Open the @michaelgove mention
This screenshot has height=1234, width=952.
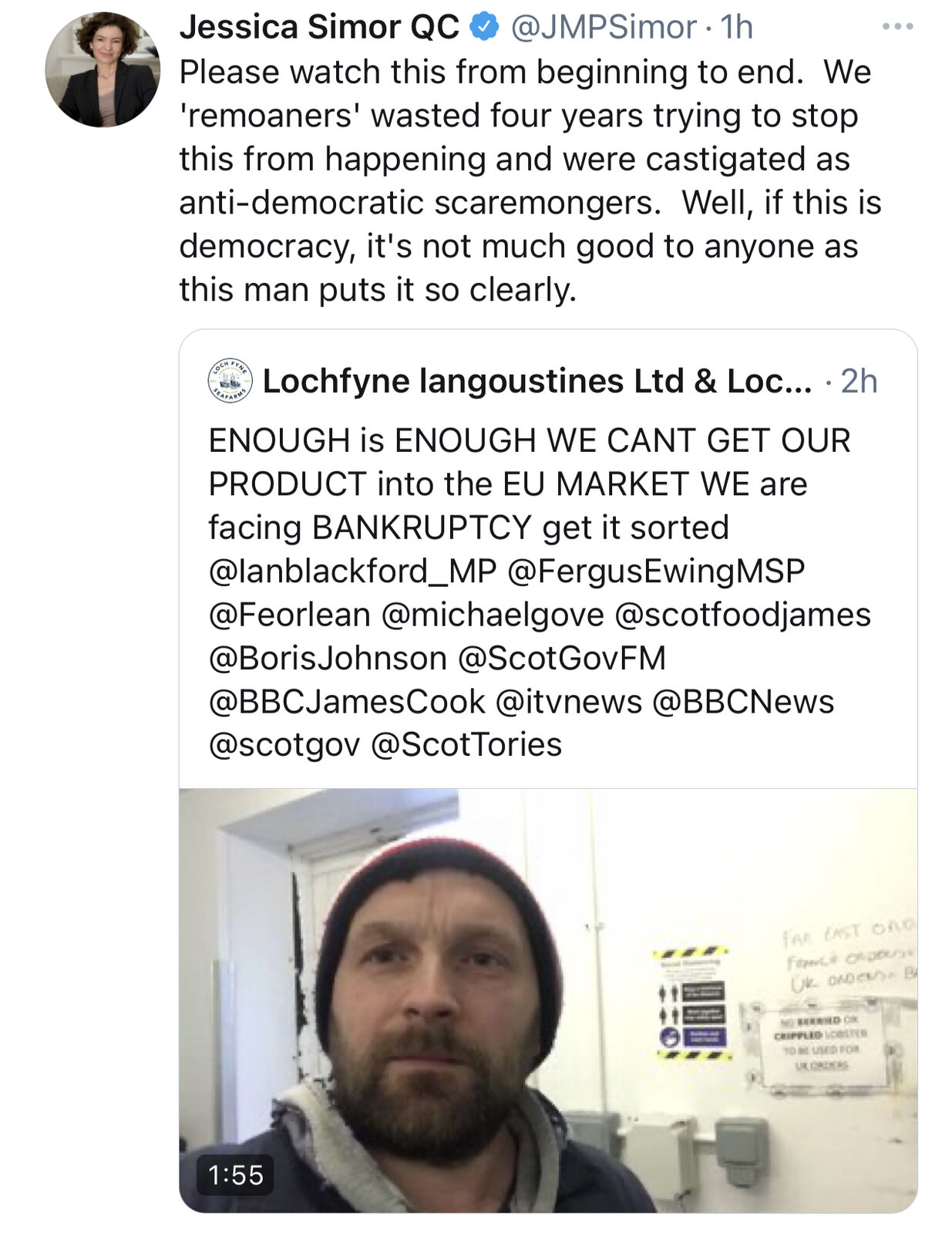tap(493, 615)
